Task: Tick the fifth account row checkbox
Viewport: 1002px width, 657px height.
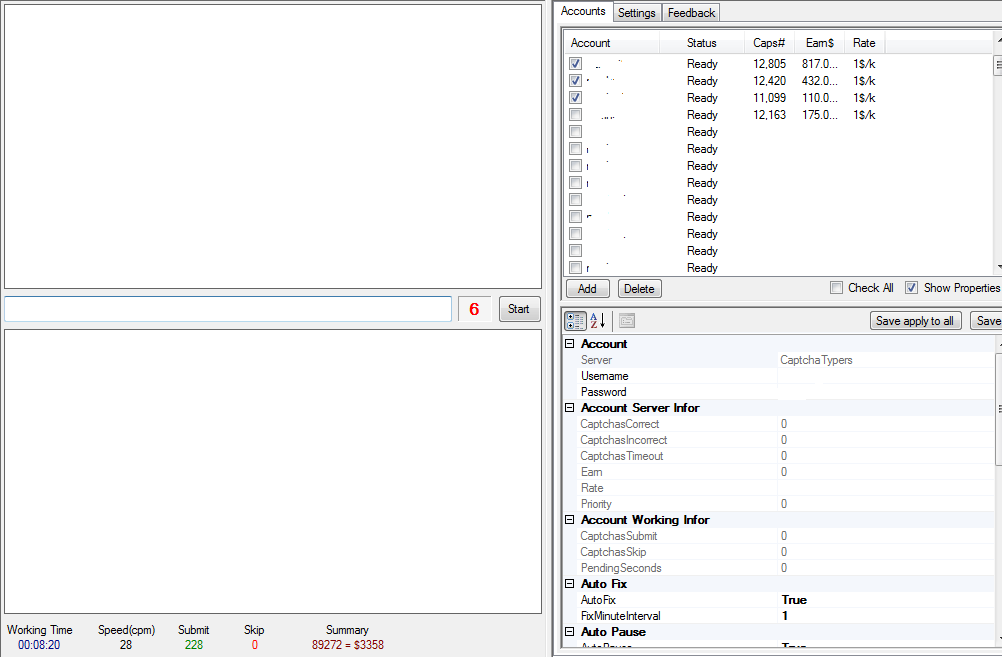Action: click(575, 132)
